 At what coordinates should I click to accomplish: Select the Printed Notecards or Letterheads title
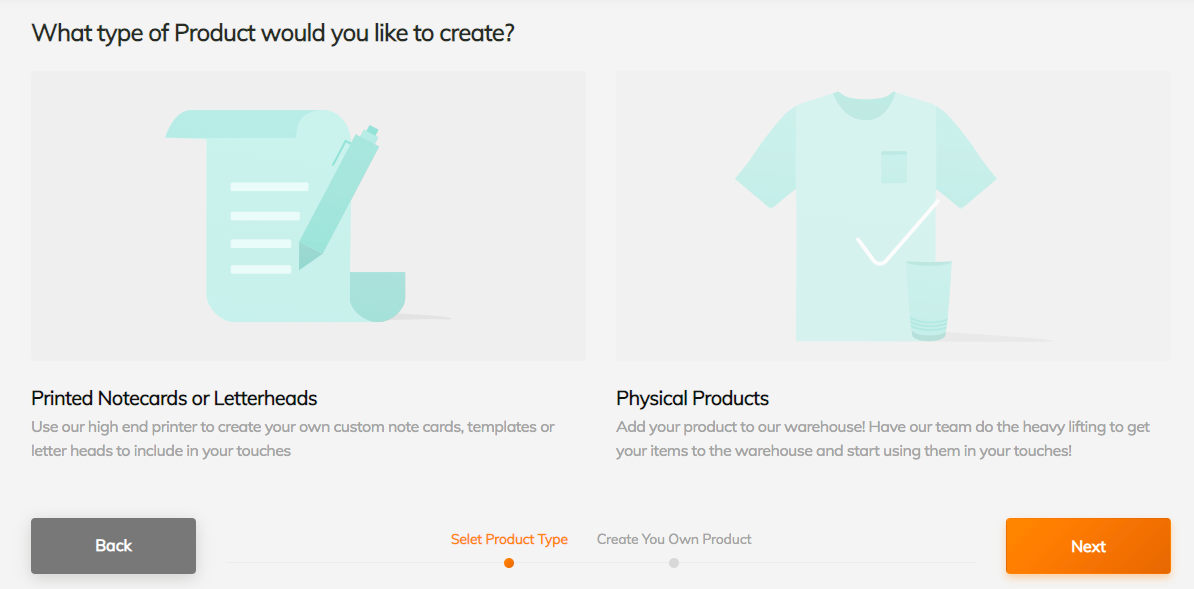point(174,398)
